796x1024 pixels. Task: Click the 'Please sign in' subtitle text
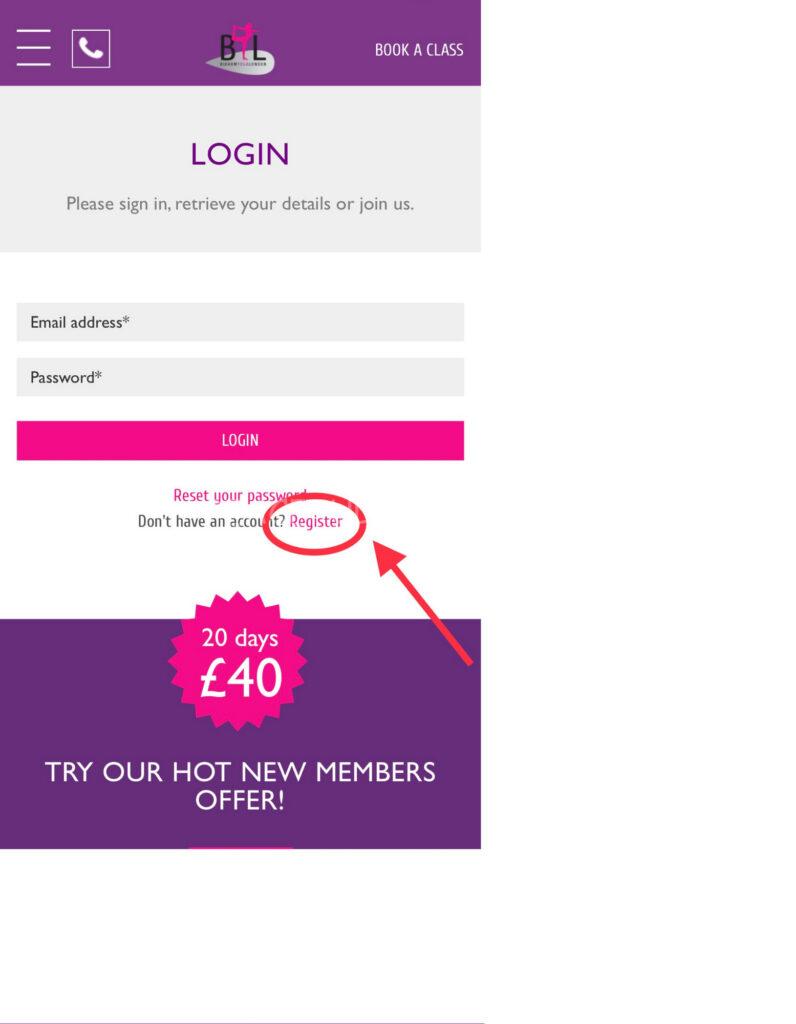tap(240, 204)
